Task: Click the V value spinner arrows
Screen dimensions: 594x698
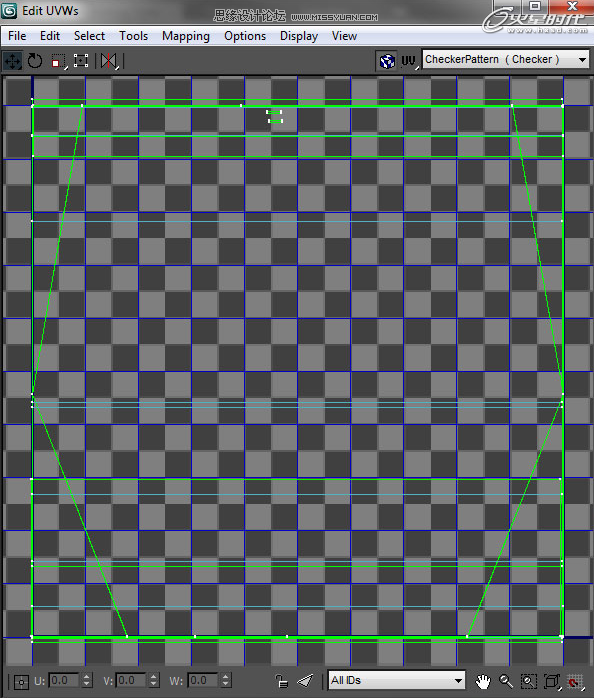Action: pos(154,680)
